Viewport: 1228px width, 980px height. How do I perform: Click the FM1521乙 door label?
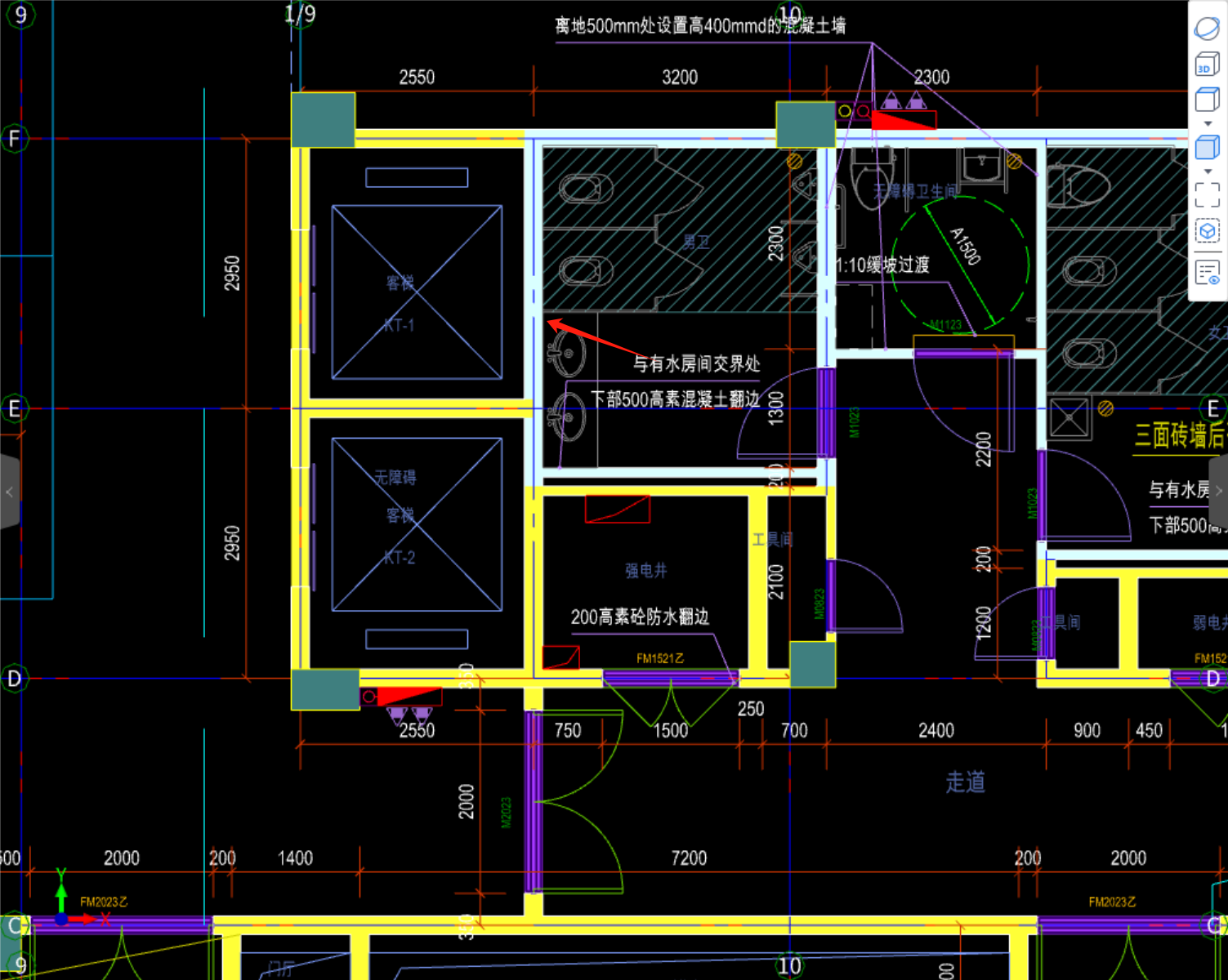[x=660, y=658]
